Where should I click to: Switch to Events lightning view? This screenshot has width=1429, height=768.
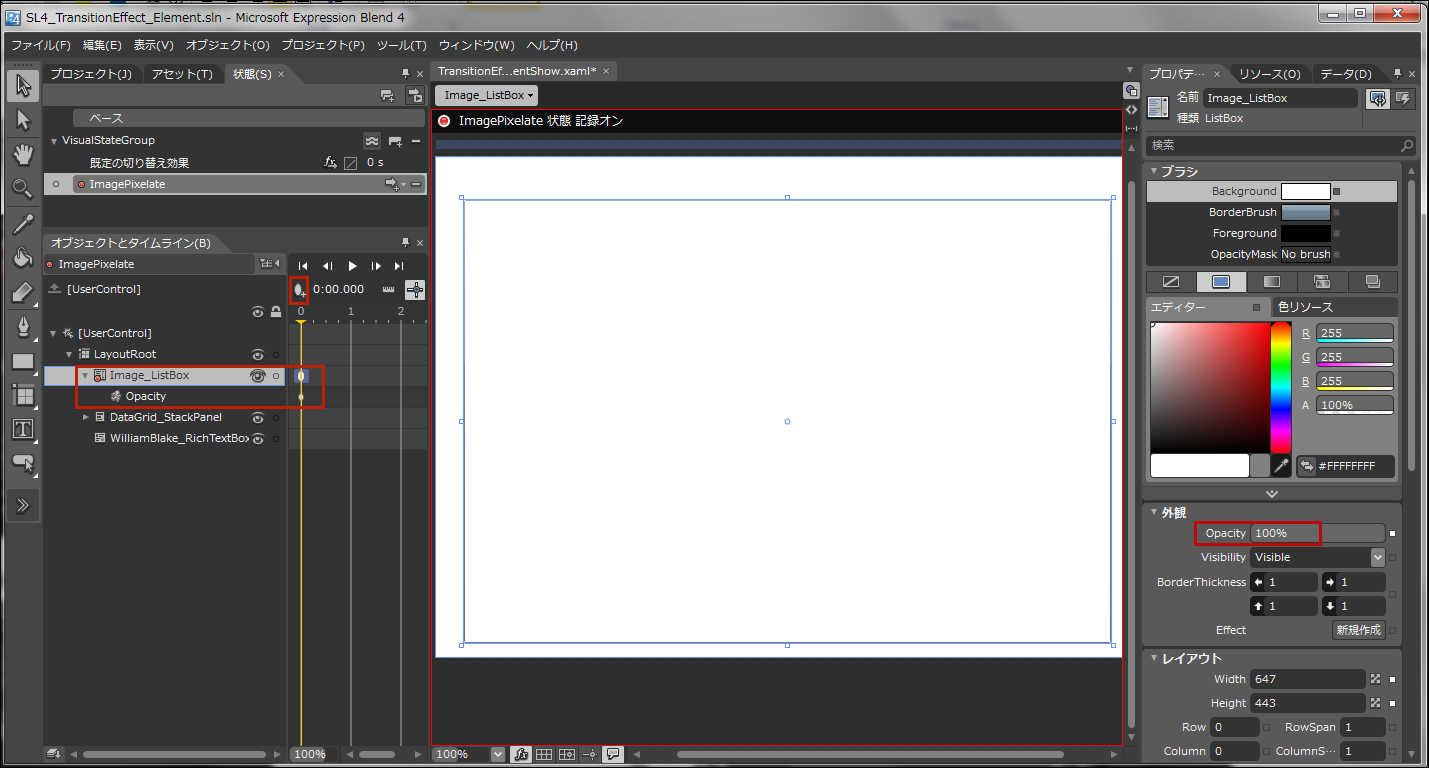pyautogui.click(x=1404, y=98)
